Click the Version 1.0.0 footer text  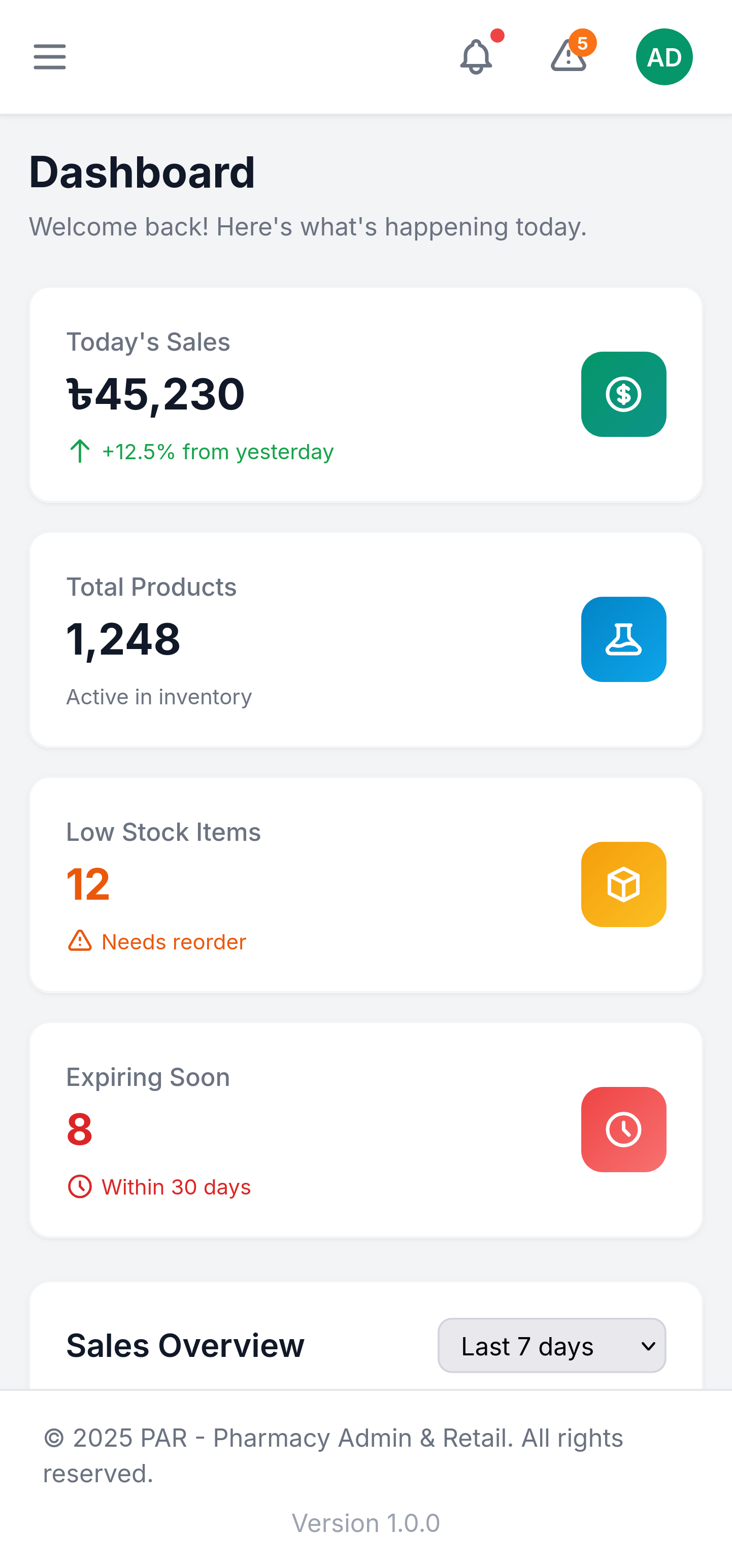tap(365, 1523)
